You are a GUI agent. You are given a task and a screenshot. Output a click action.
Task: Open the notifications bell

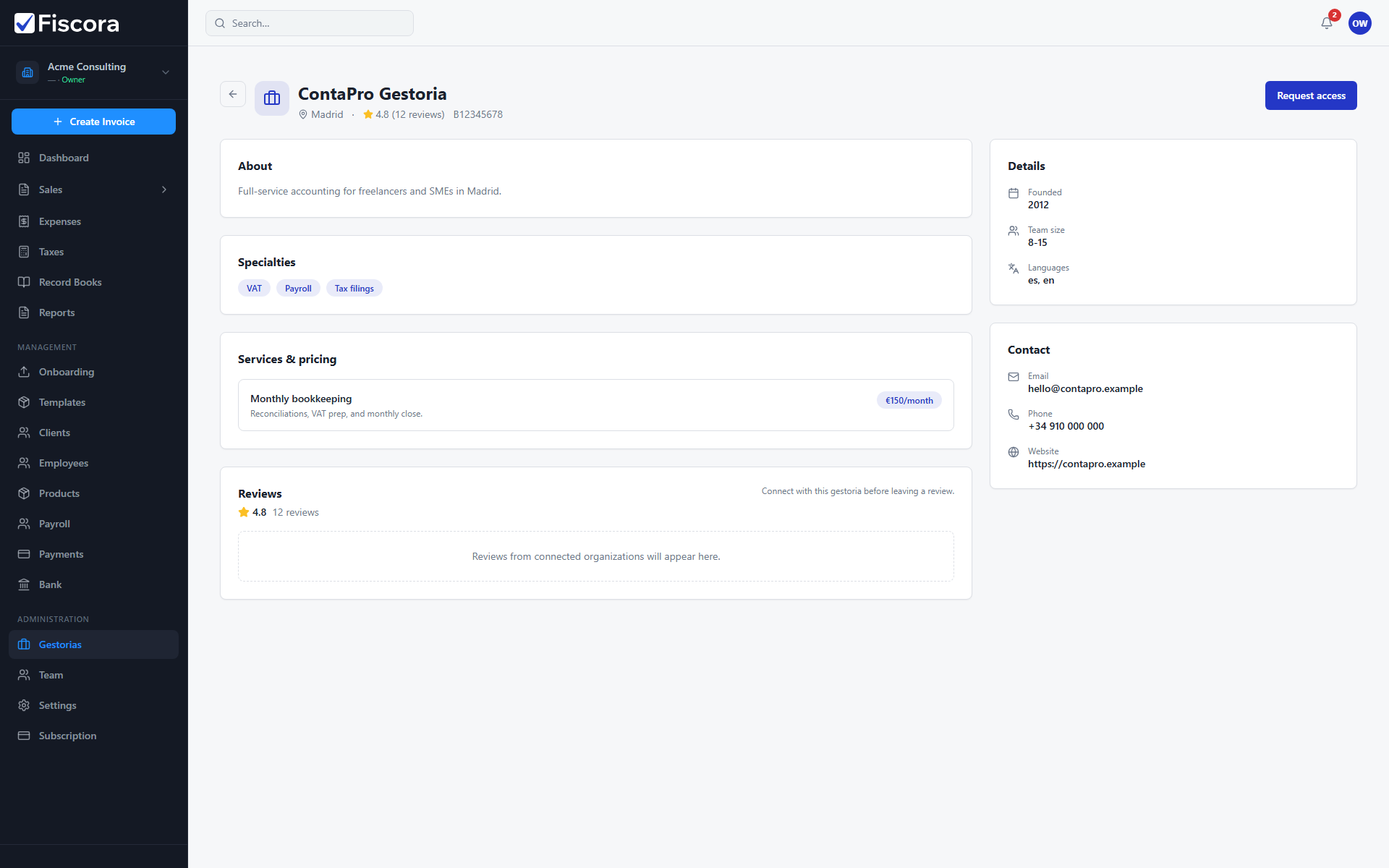pyautogui.click(x=1327, y=23)
